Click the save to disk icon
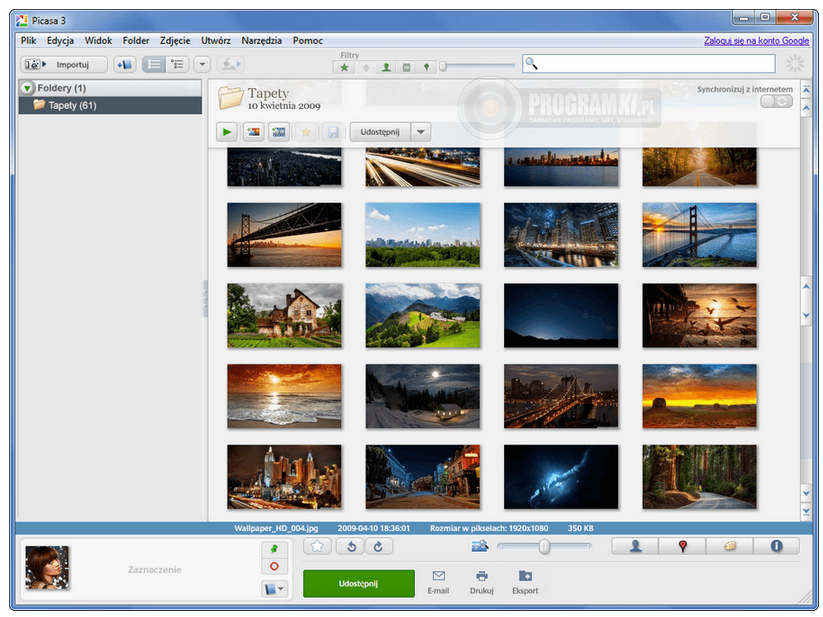 point(333,132)
